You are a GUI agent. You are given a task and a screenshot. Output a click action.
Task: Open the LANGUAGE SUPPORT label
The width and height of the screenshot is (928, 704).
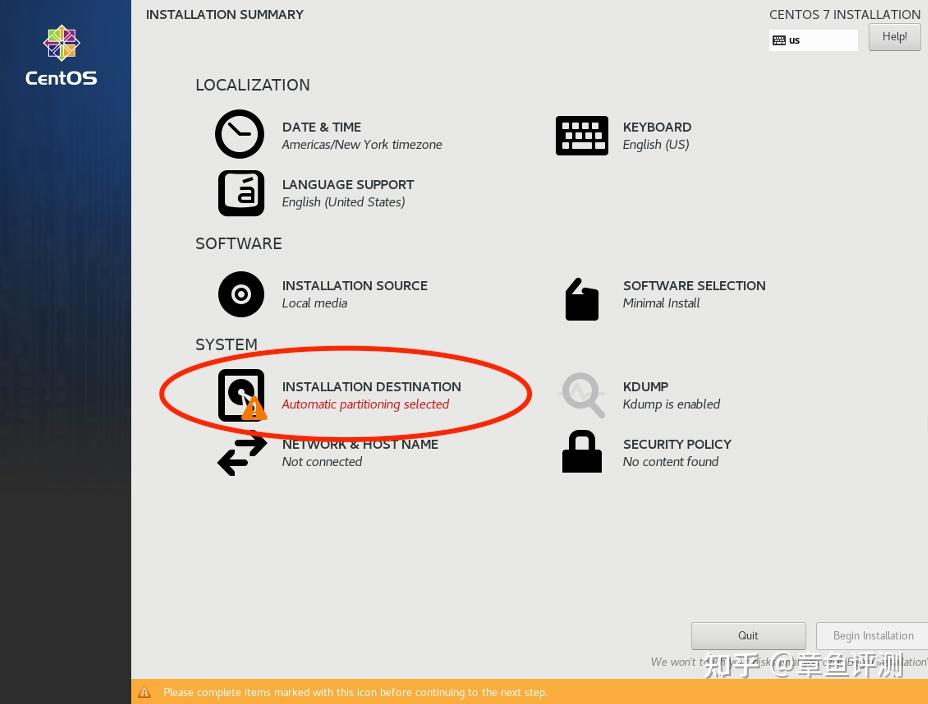[348, 185]
